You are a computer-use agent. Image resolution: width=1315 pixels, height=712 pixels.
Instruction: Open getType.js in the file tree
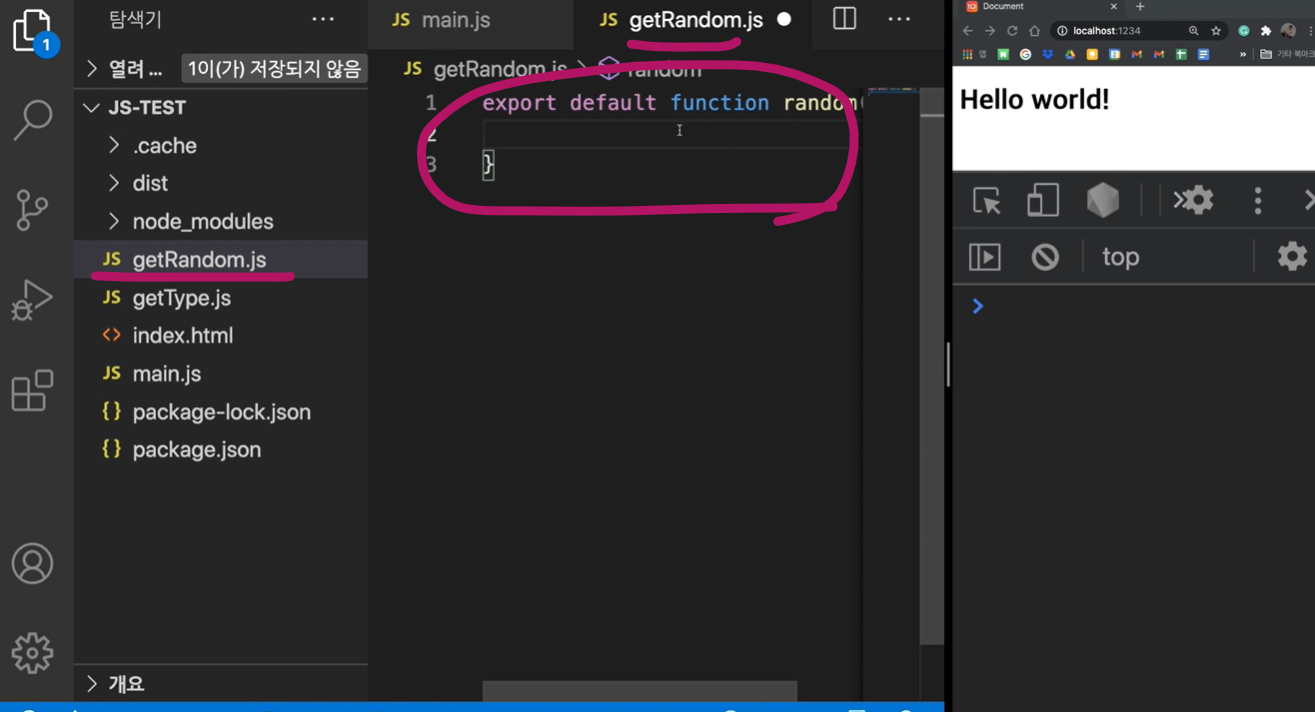pos(221,297)
